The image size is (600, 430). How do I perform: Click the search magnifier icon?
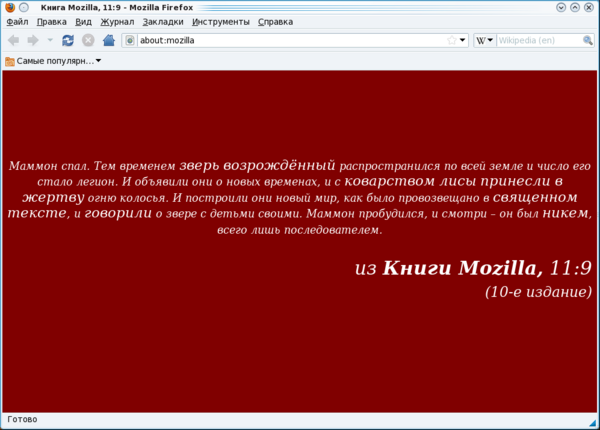(586, 41)
